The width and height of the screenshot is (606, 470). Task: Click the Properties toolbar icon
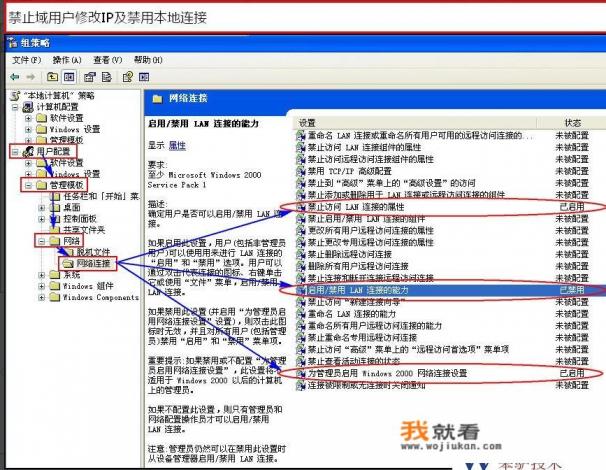coord(90,77)
